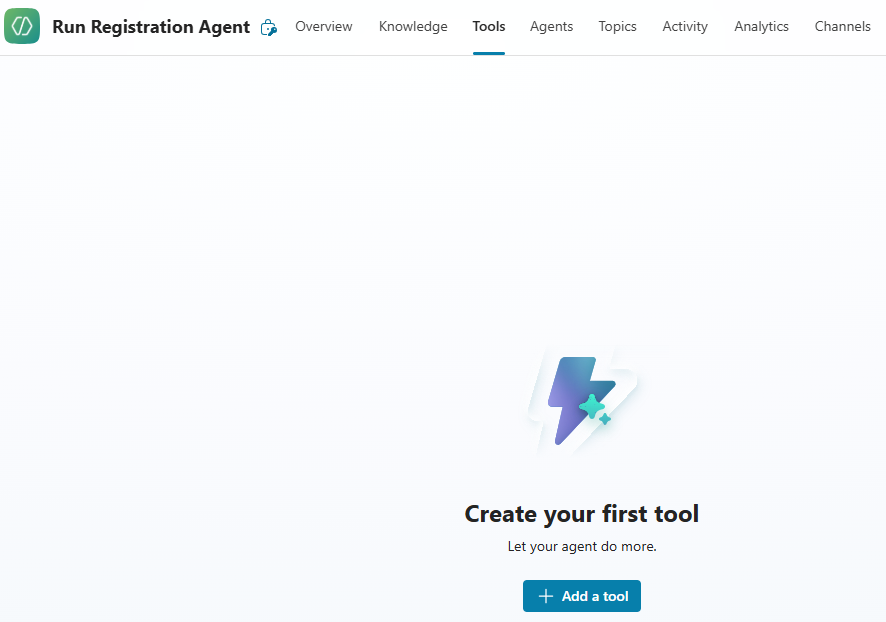Click the Run Registration Agent title
The height and width of the screenshot is (622, 886).
point(151,27)
